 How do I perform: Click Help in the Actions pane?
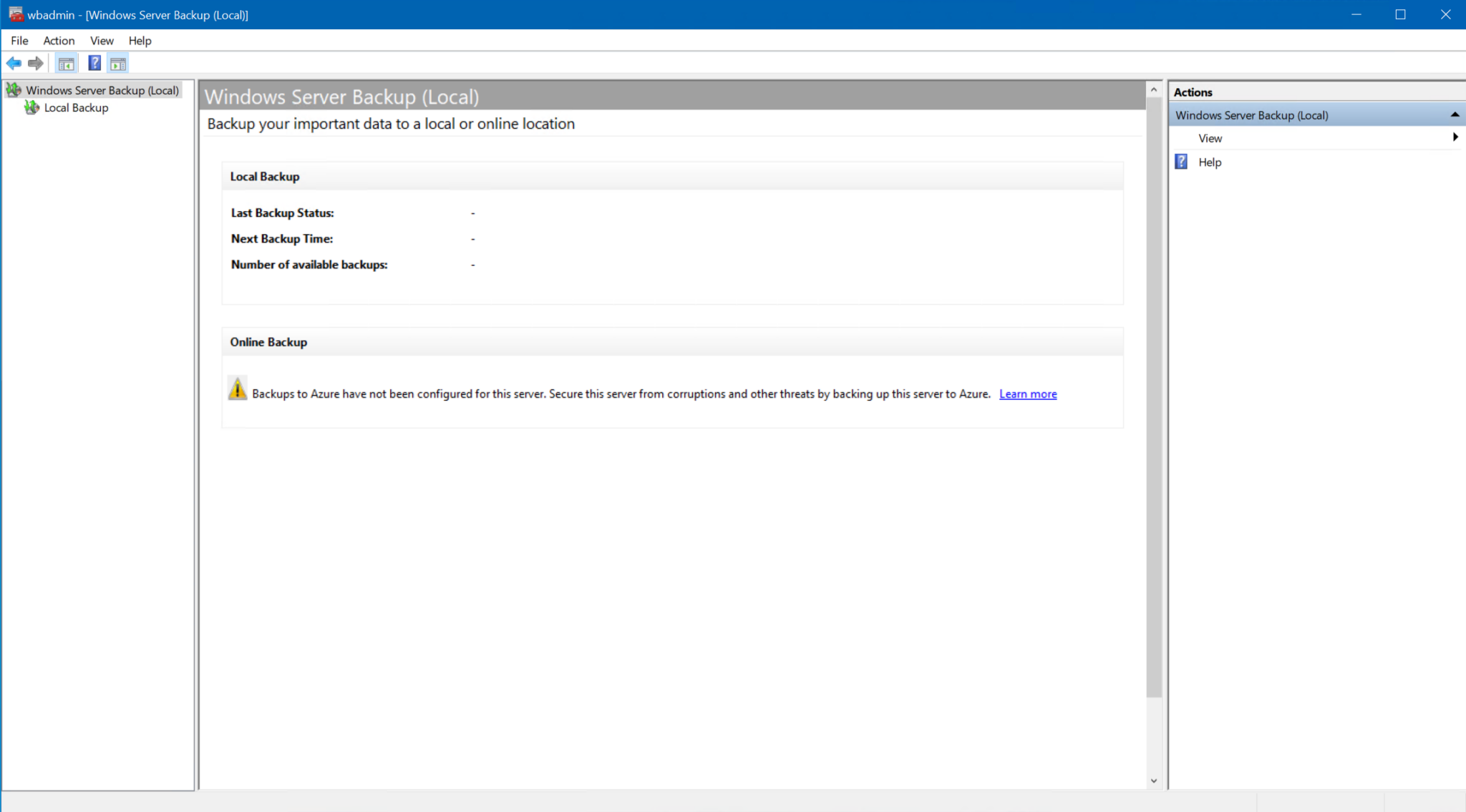pyautogui.click(x=1210, y=162)
